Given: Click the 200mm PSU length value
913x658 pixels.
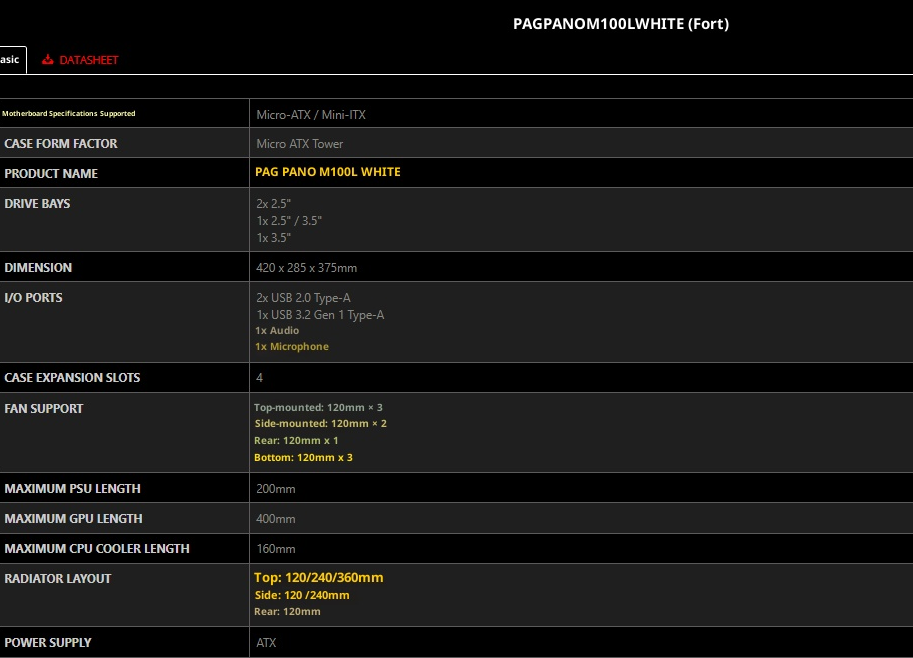Looking at the screenshot, I should click(x=276, y=489).
